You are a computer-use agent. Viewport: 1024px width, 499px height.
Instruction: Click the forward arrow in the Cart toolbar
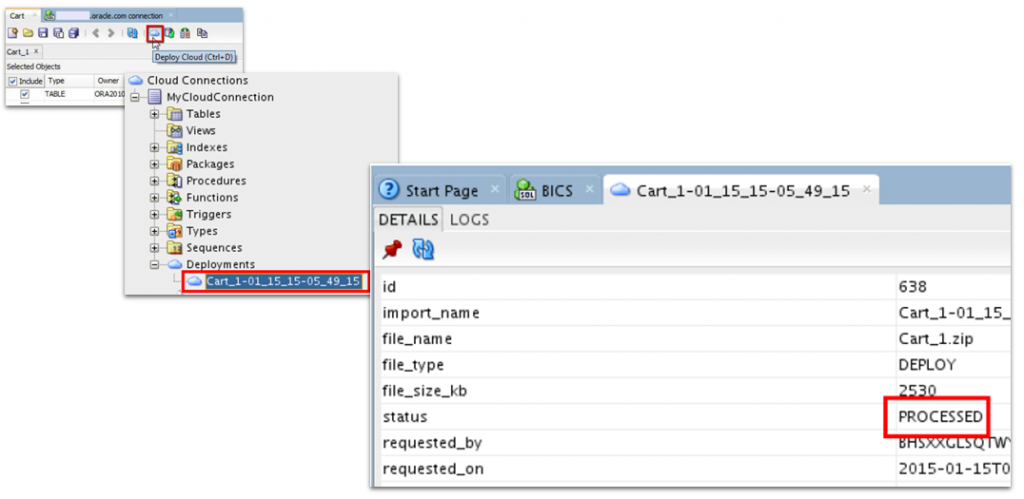[110, 33]
